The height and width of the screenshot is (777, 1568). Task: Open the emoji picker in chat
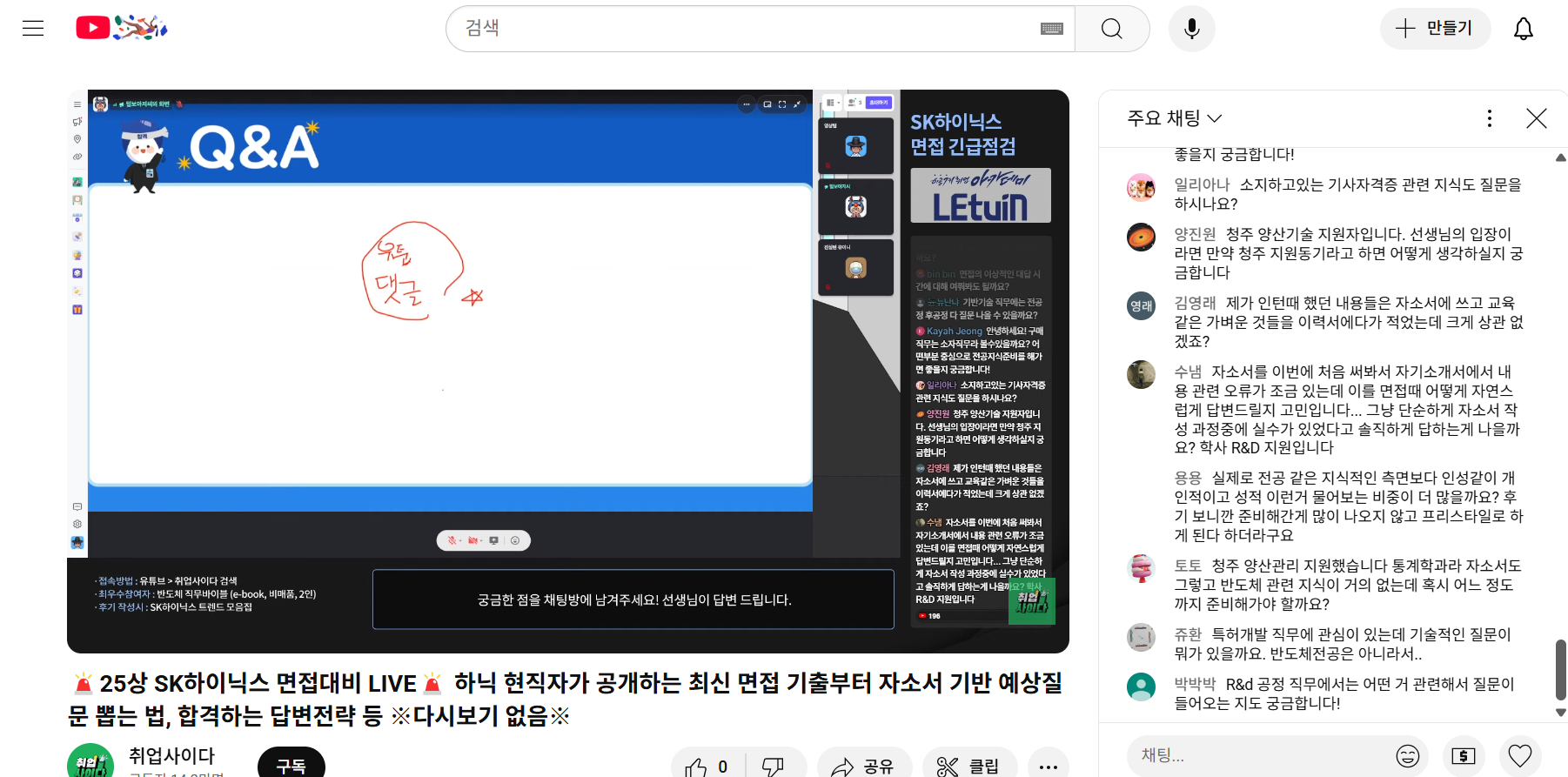[x=1407, y=755]
